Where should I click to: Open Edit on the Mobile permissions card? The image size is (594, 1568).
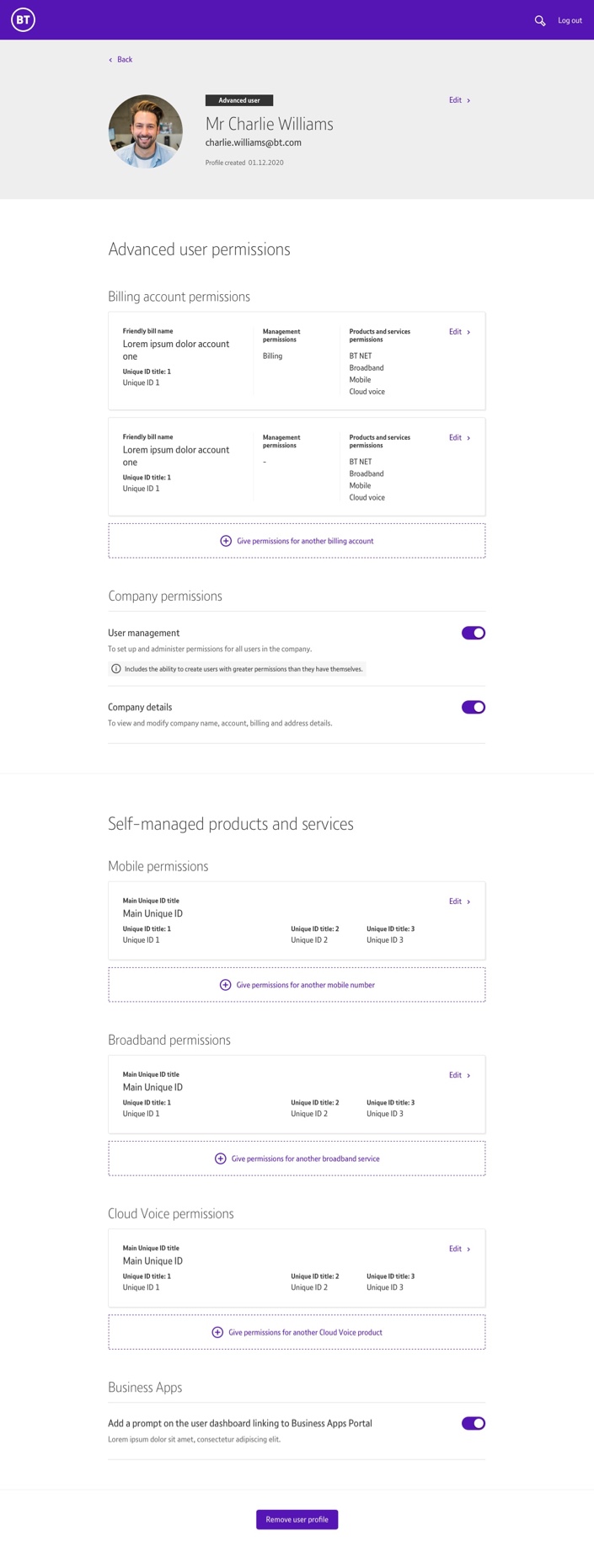point(460,902)
